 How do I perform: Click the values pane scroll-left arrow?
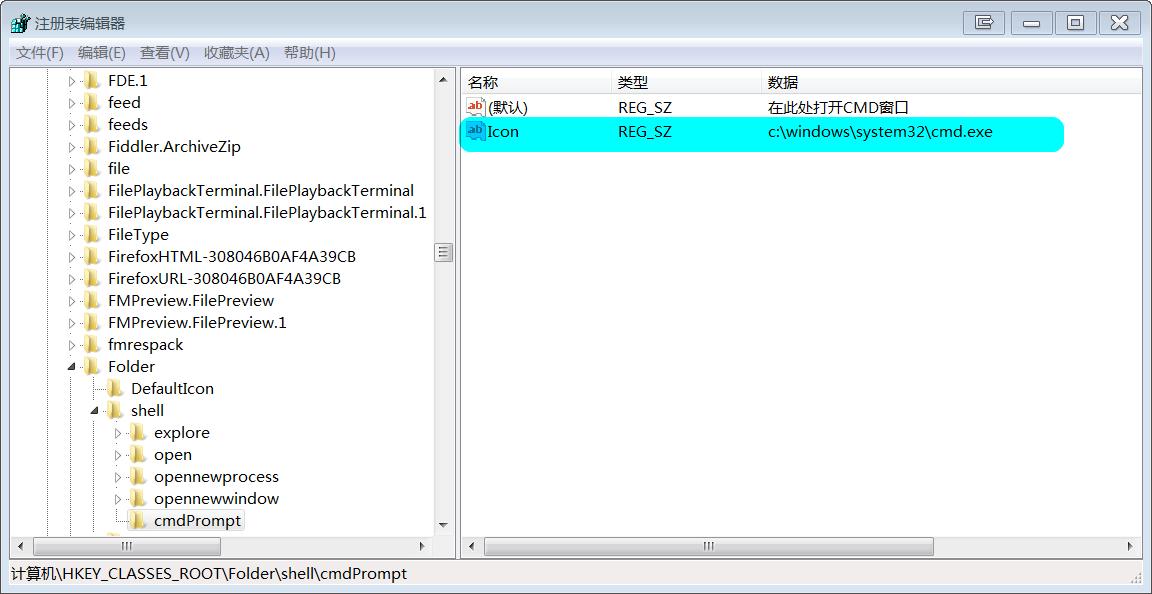(x=471, y=546)
